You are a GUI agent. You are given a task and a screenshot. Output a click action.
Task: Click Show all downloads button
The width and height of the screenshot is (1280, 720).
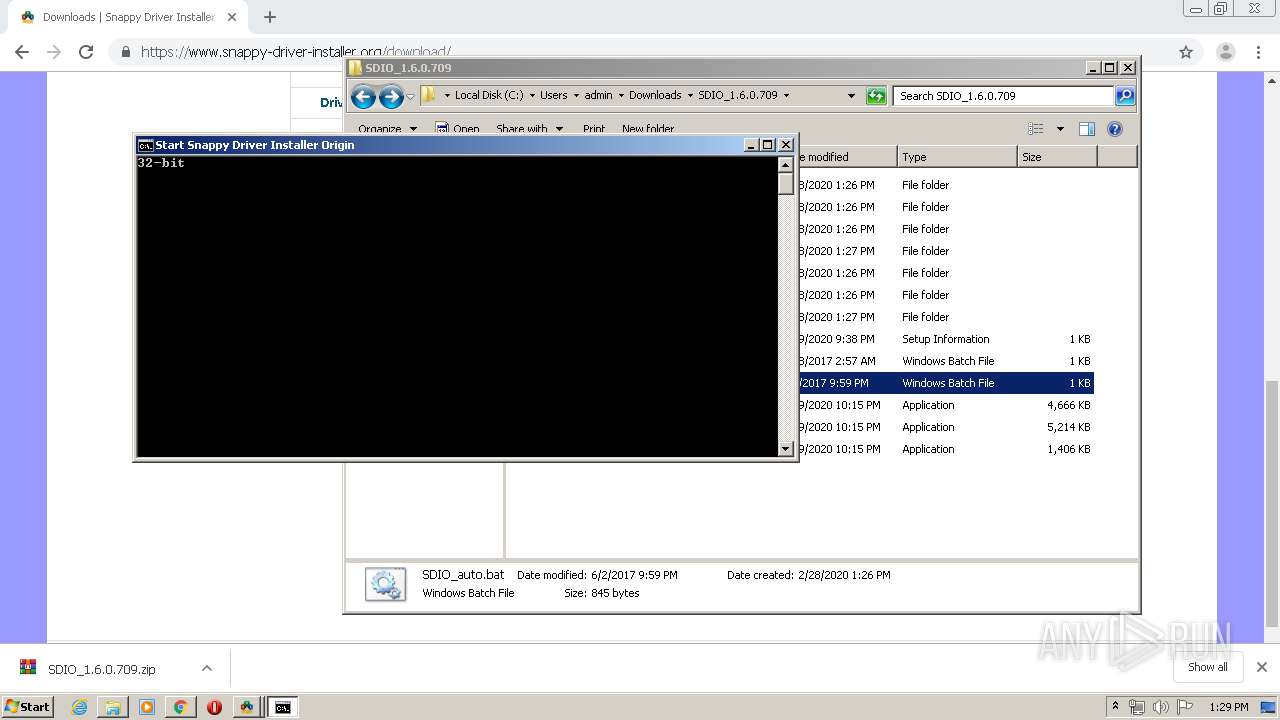tap(1208, 667)
